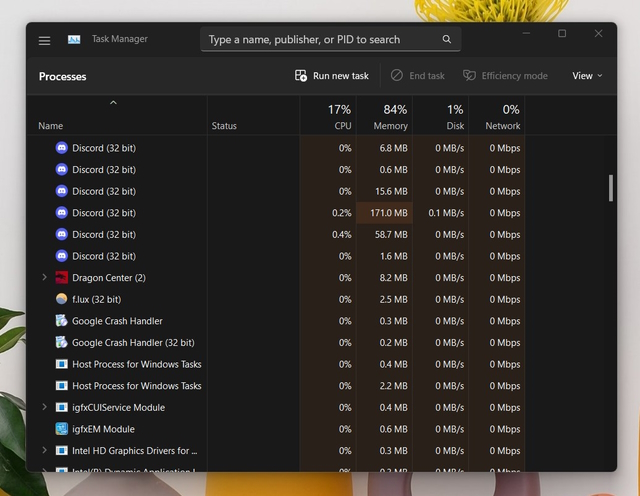The height and width of the screenshot is (496, 640).
Task: Click the Efficiency mode leaf icon
Action: 469,76
